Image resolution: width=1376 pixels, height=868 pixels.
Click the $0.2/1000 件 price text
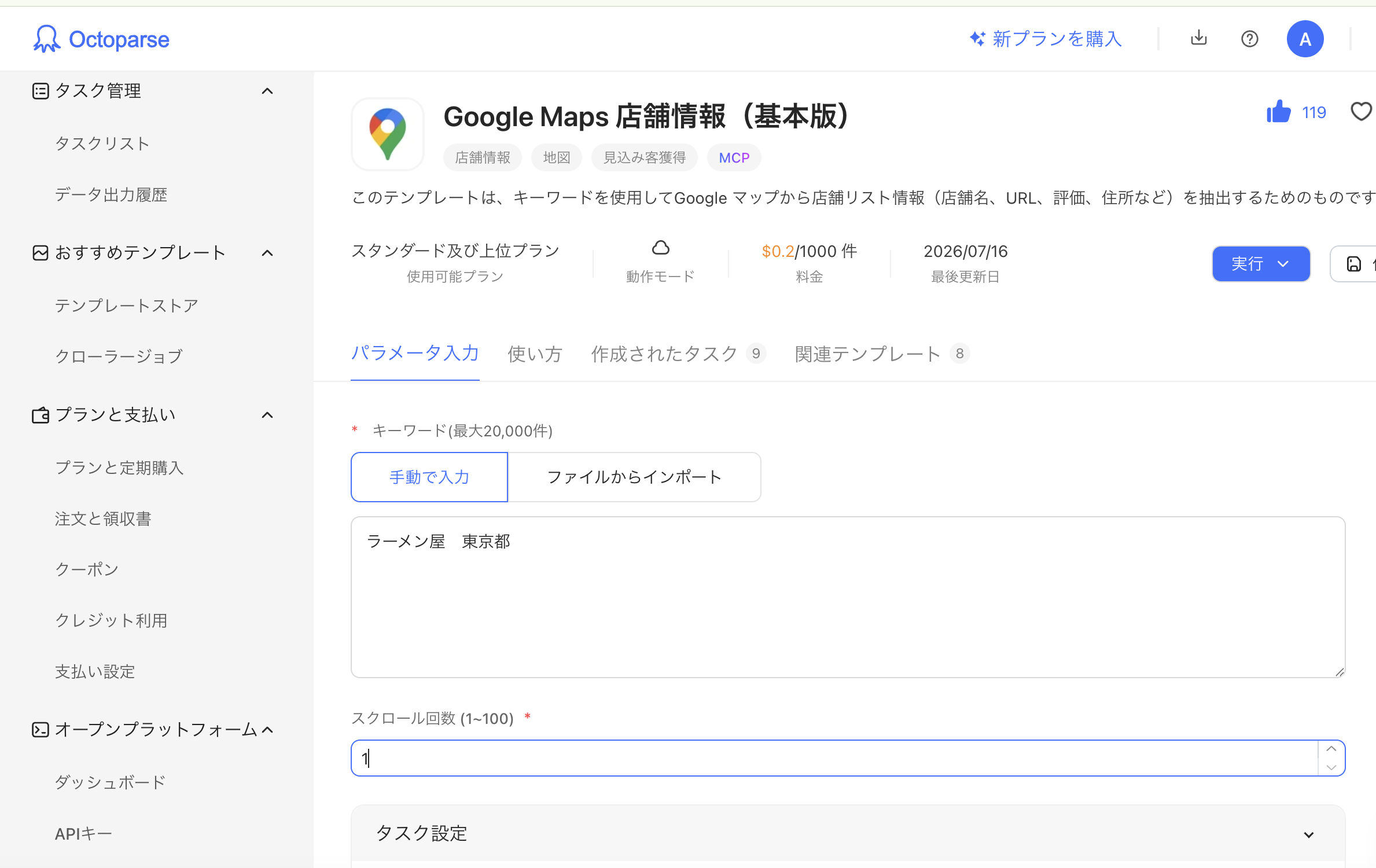(809, 251)
